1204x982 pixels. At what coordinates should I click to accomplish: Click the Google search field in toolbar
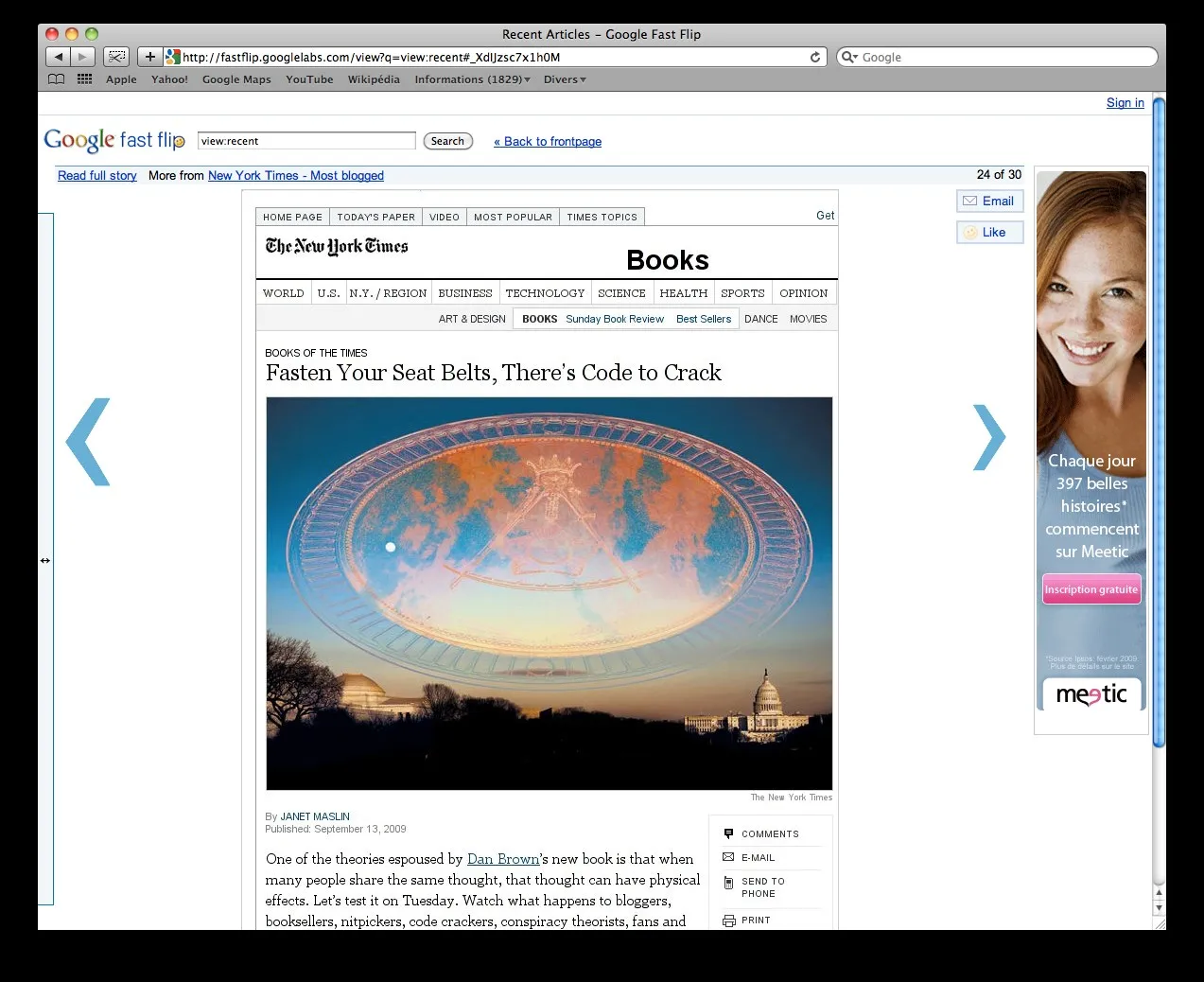997,57
